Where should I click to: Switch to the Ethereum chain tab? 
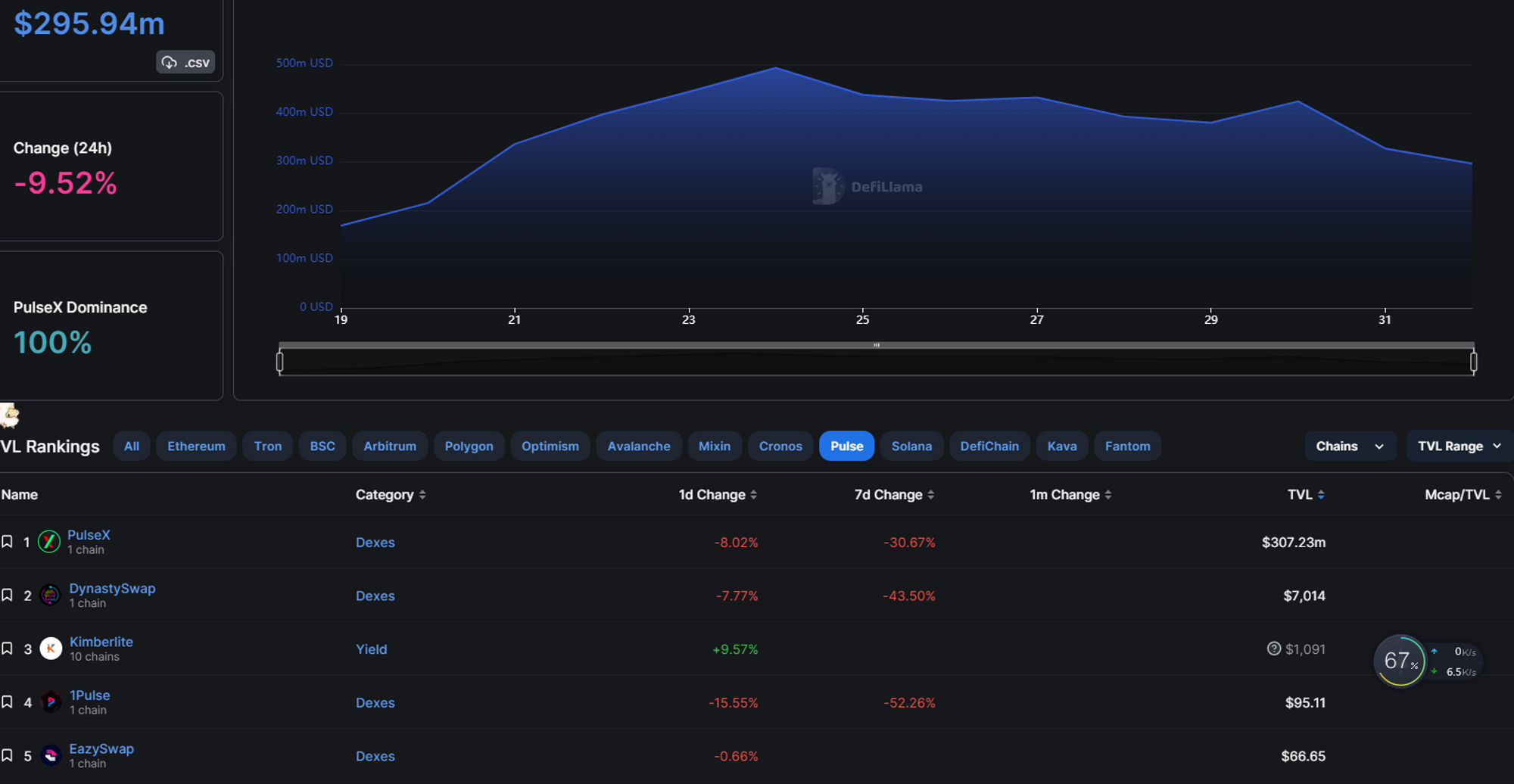(x=196, y=446)
